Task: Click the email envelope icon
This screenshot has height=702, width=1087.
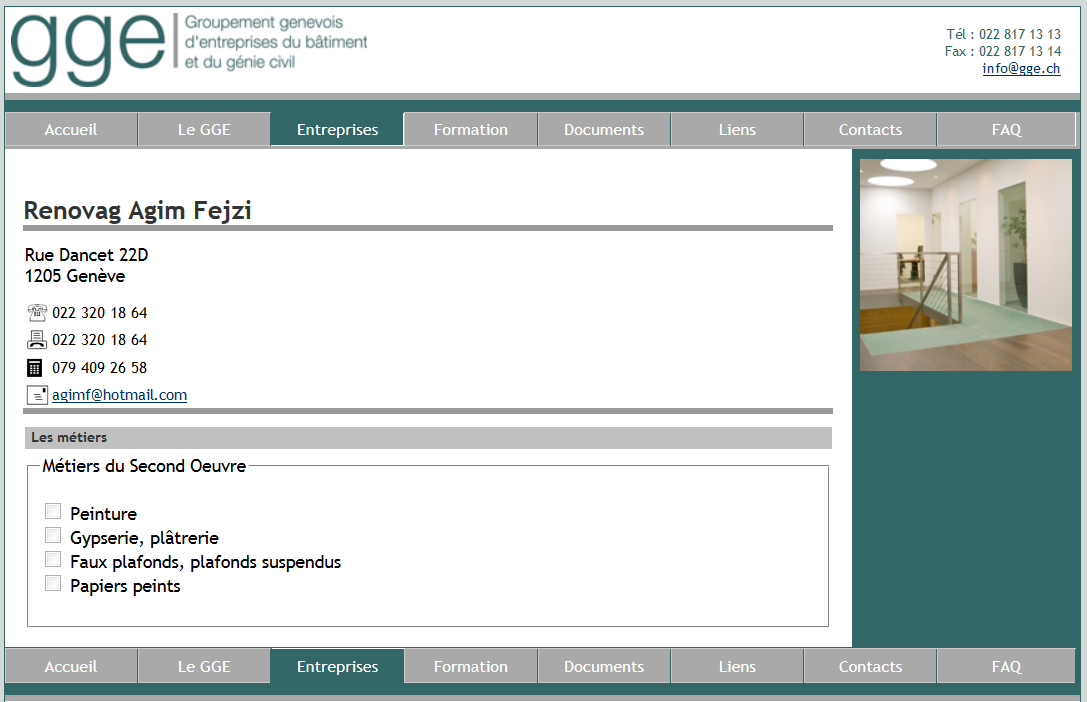Action: click(x=37, y=395)
